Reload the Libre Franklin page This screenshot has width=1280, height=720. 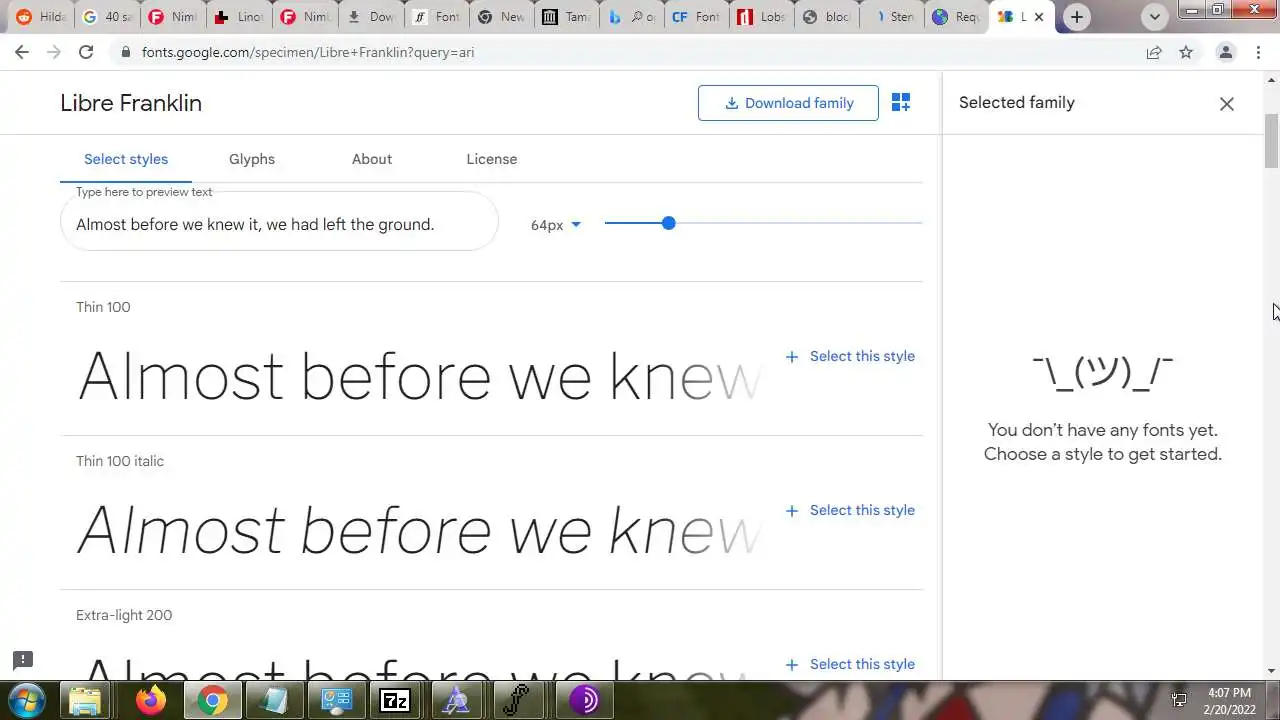tap(86, 52)
